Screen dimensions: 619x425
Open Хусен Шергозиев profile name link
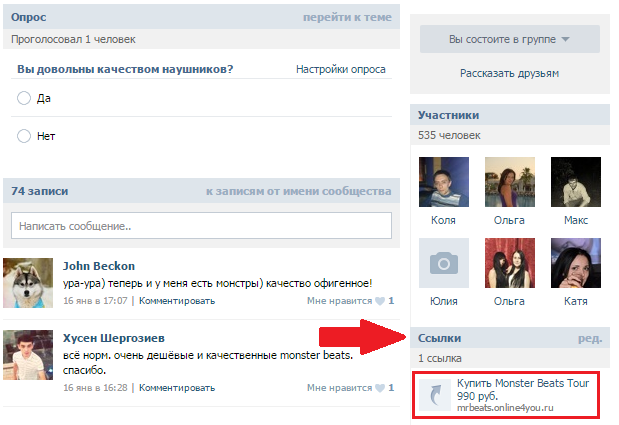pyautogui.click(x=114, y=338)
